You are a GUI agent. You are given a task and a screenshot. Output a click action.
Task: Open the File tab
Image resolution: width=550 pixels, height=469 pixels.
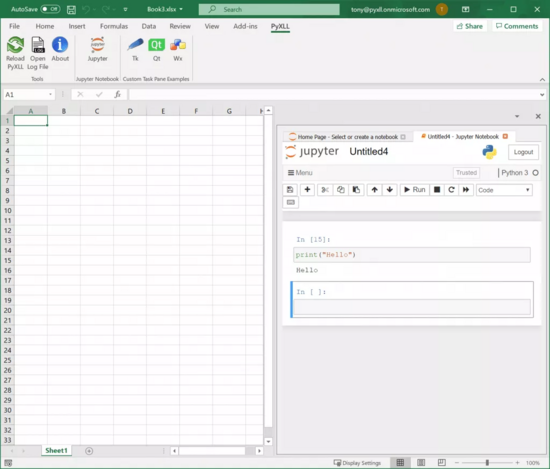click(14, 26)
